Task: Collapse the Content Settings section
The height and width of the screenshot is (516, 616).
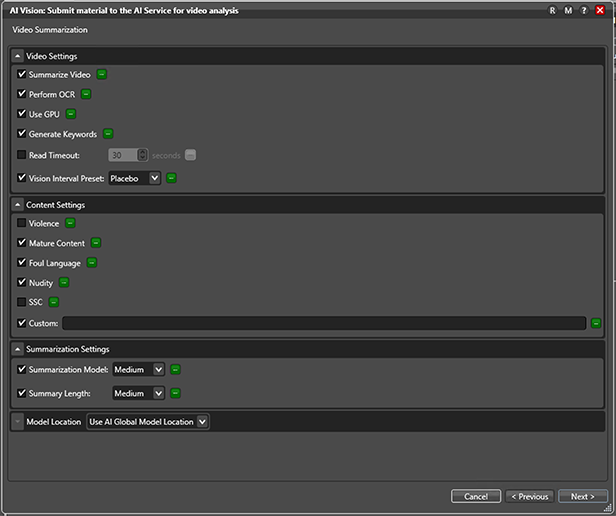Action: point(17,205)
